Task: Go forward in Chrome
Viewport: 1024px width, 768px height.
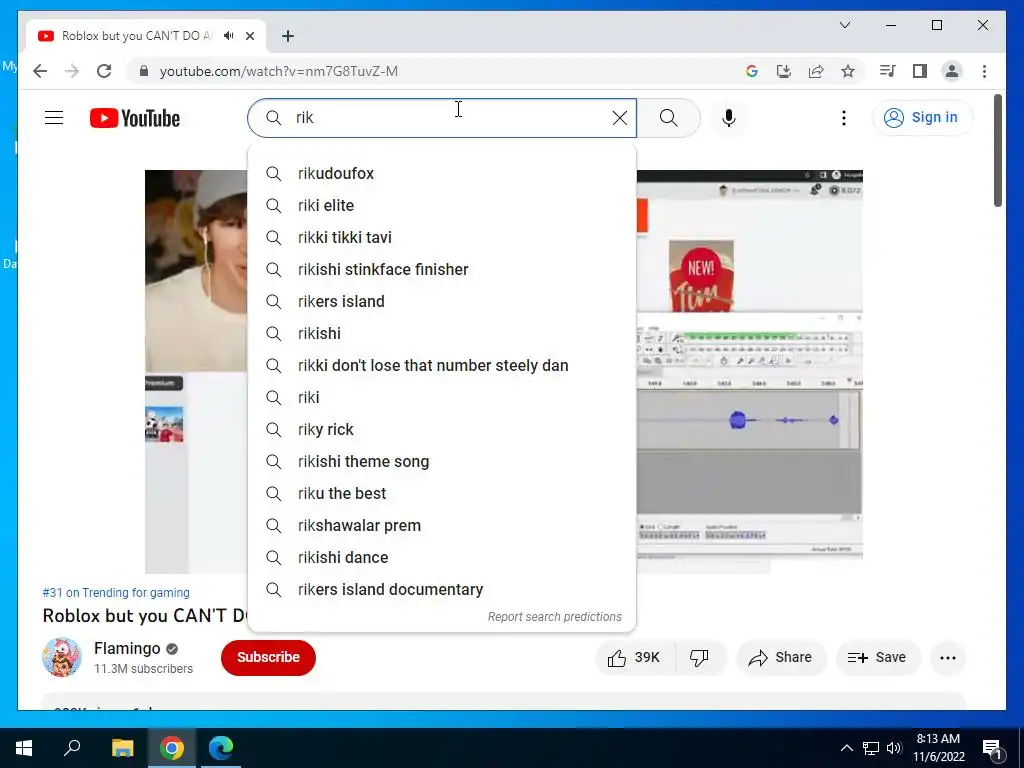Action: click(x=72, y=71)
